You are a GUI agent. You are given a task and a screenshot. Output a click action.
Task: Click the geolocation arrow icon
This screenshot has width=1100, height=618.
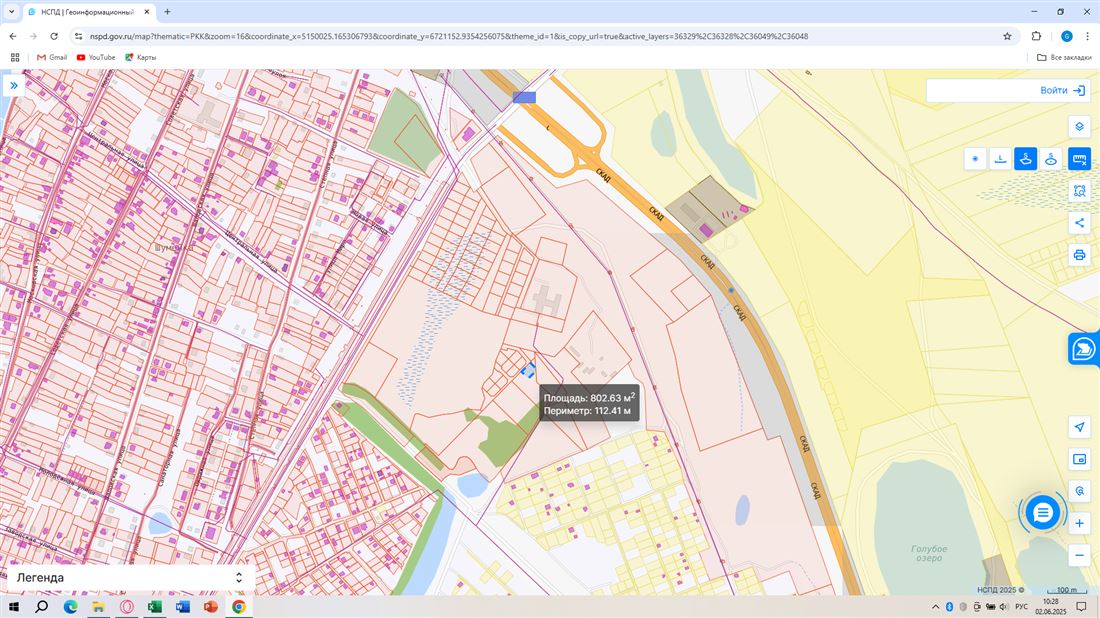tap(1079, 427)
